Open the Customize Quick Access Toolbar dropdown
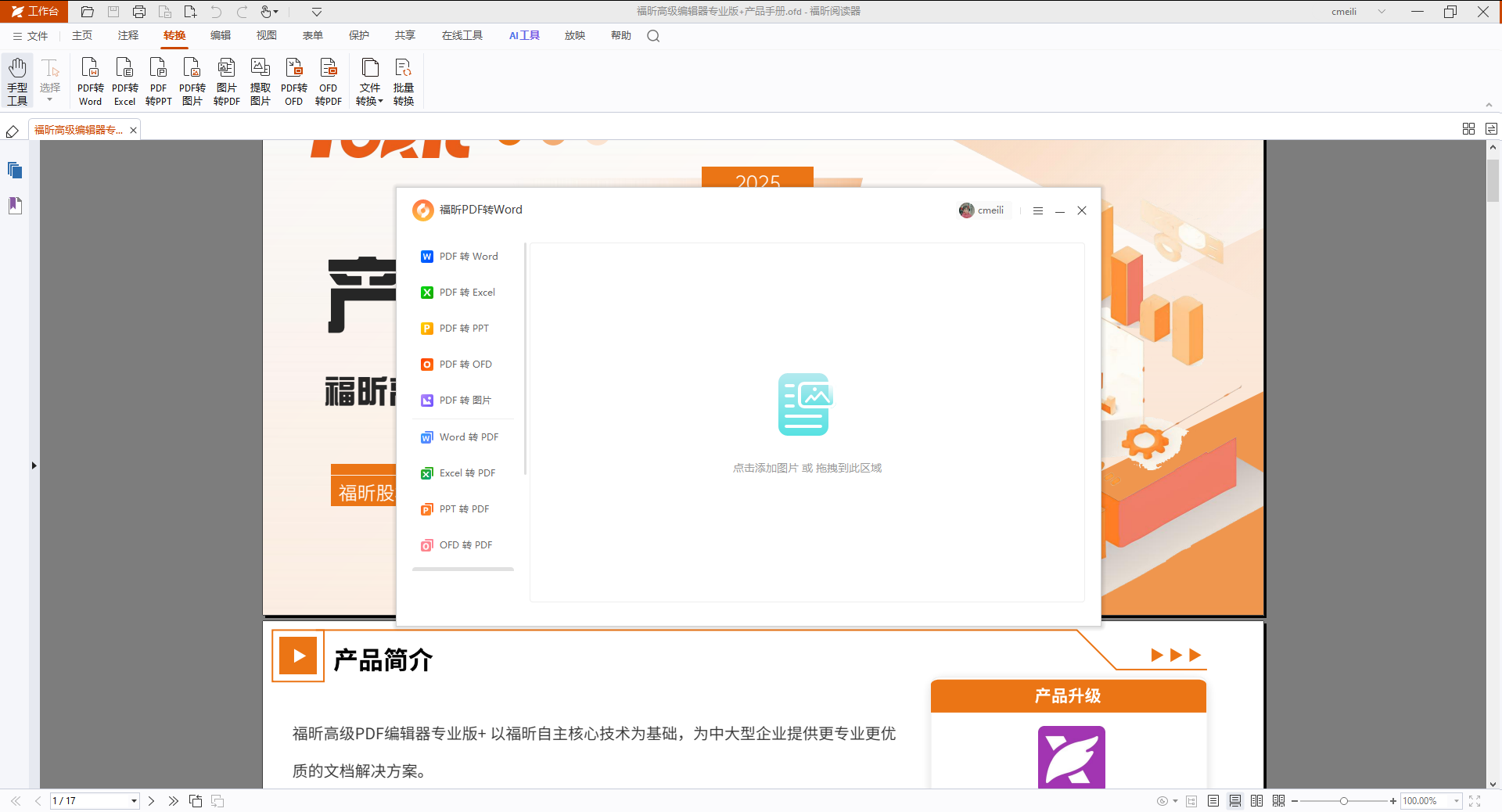Image resolution: width=1502 pixels, height=812 pixels. click(317, 12)
